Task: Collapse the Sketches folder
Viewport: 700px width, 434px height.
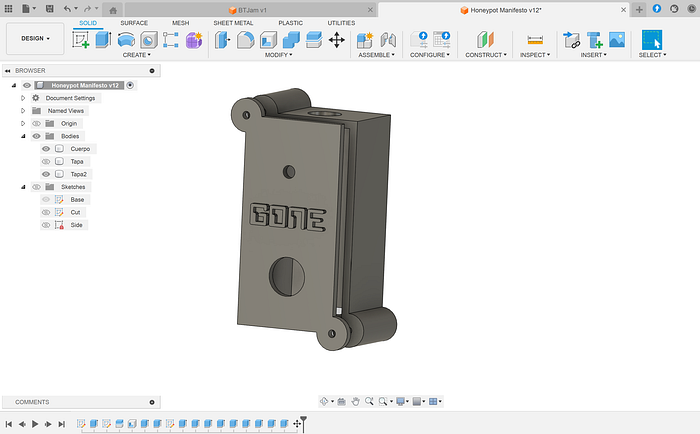Action: tap(23, 187)
